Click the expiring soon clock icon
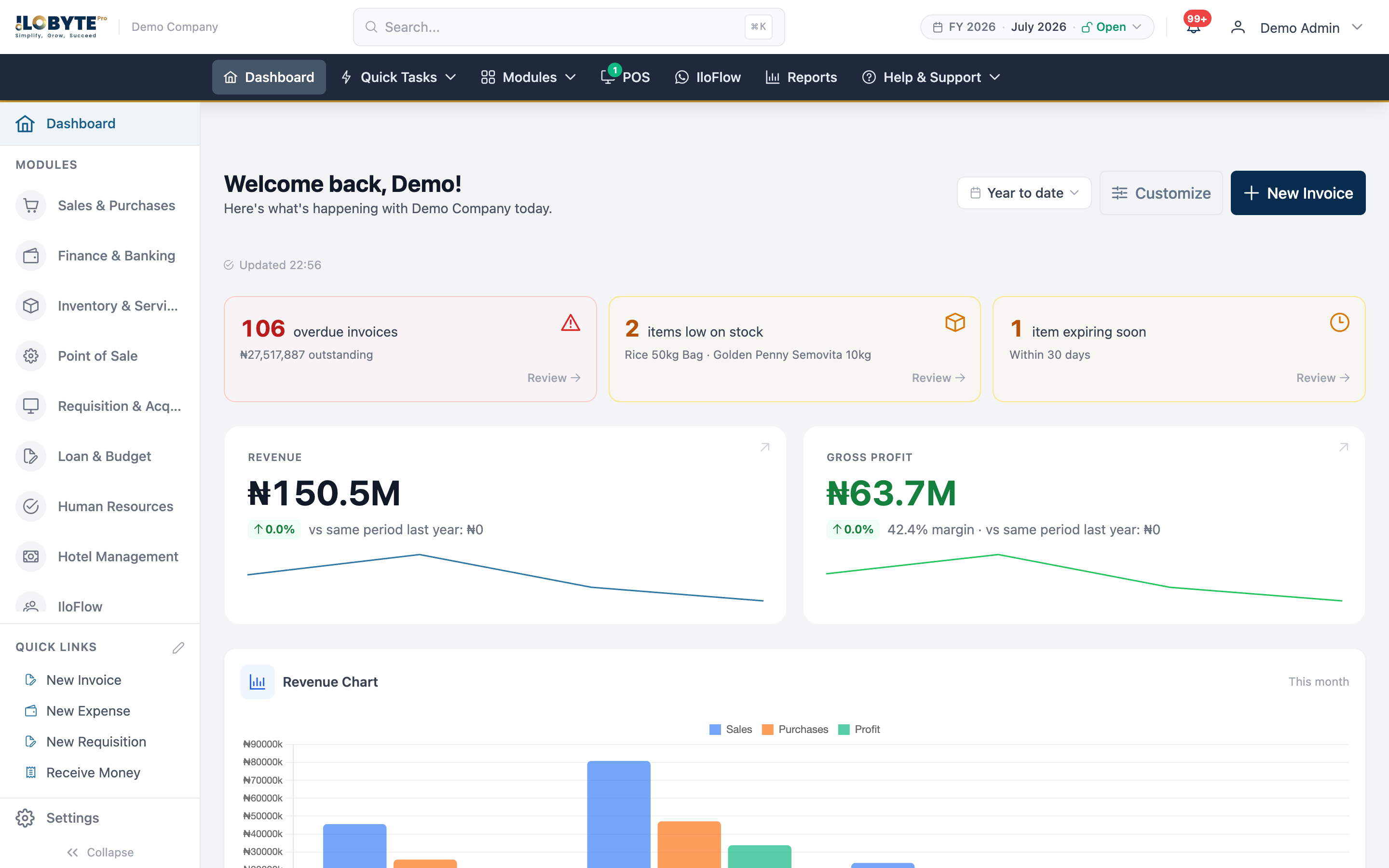This screenshot has width=1389, height=868. pyautogui.click(x=1340, y=322)
